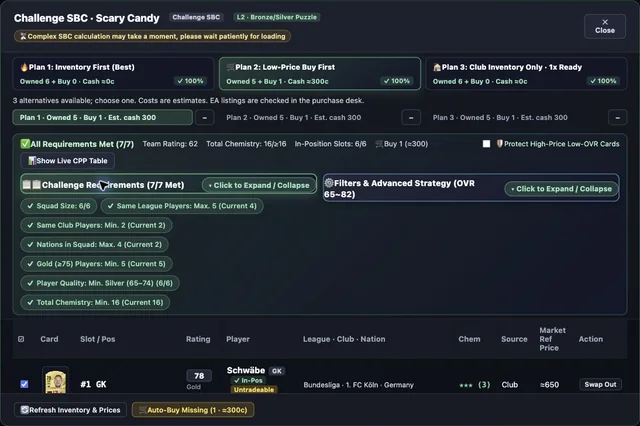
Task: Swap Out Schwäbe from the squad
Action: point(600,384)
